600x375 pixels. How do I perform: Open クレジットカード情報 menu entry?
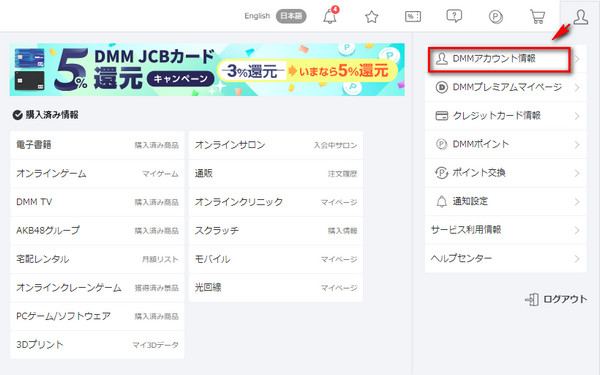505,116
